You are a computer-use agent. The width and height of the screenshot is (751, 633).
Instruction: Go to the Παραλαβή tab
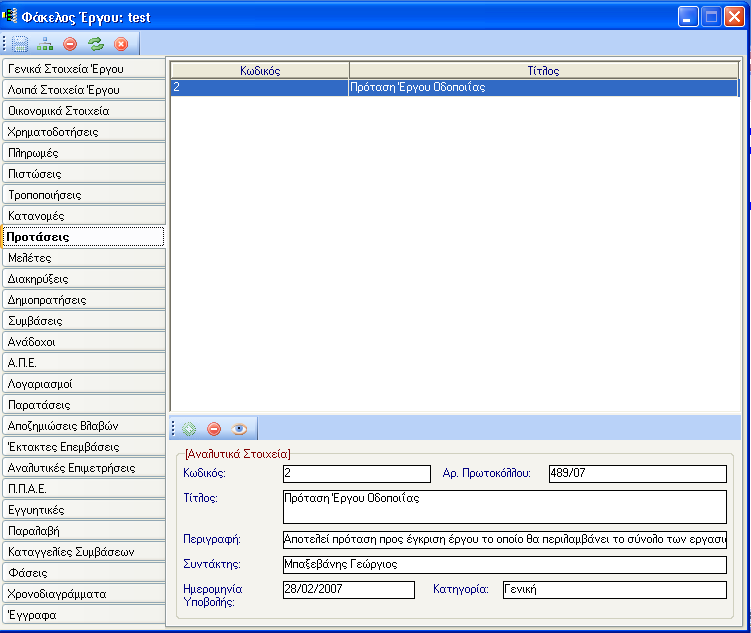tap(84, 531)
